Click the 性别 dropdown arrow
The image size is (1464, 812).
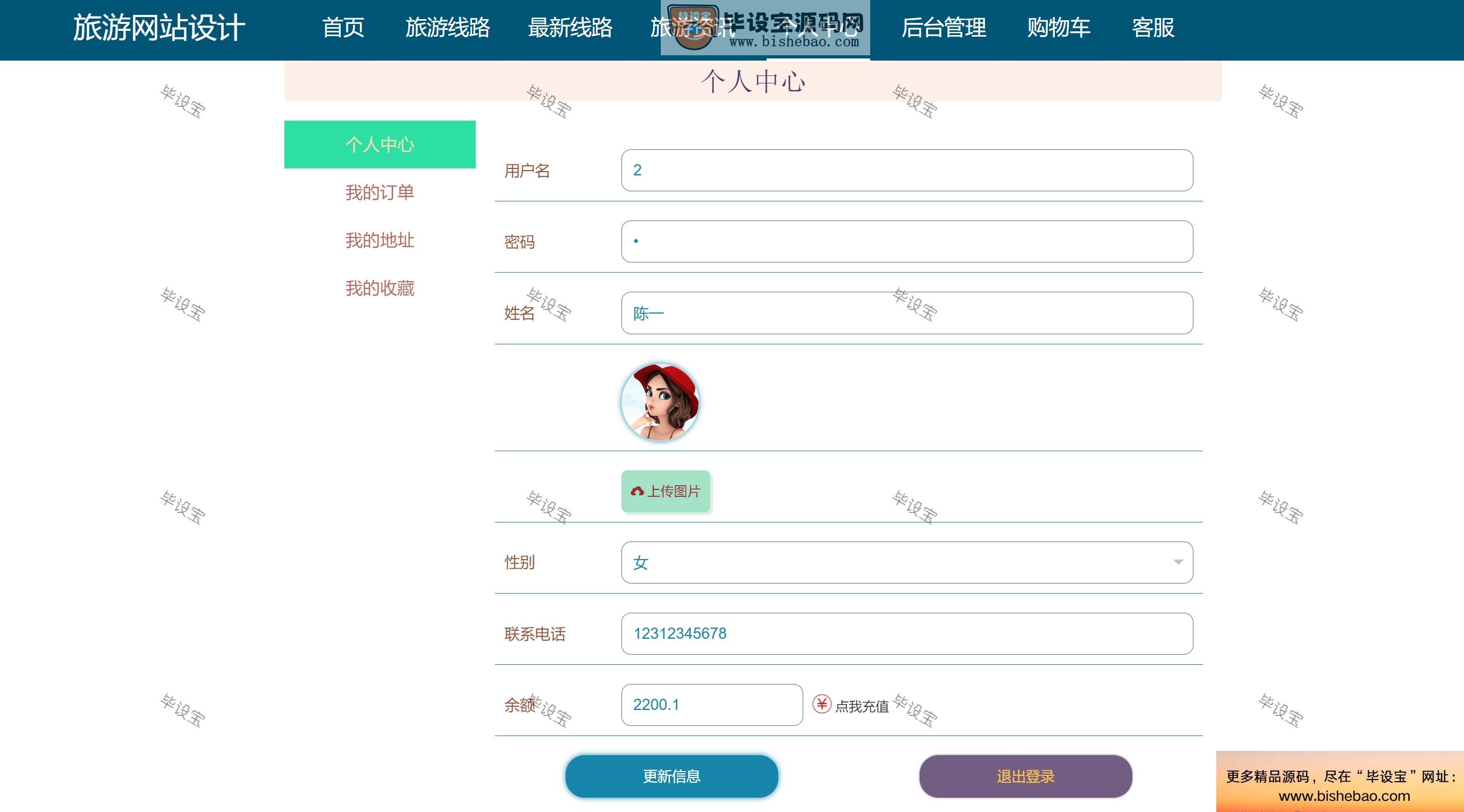click(x=1178, y=562)
